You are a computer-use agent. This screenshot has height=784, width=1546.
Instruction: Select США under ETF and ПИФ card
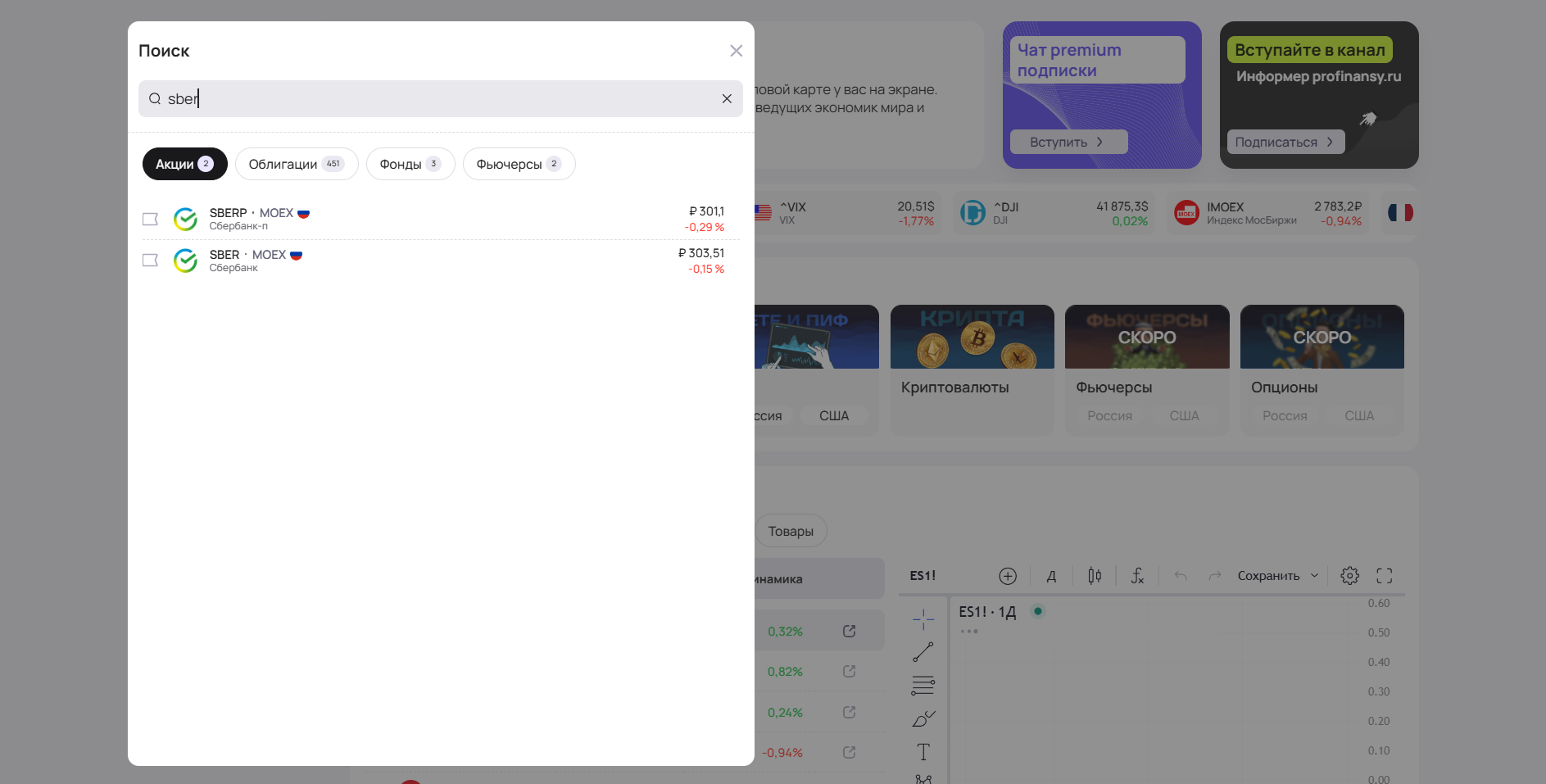(x=834, y=415)
